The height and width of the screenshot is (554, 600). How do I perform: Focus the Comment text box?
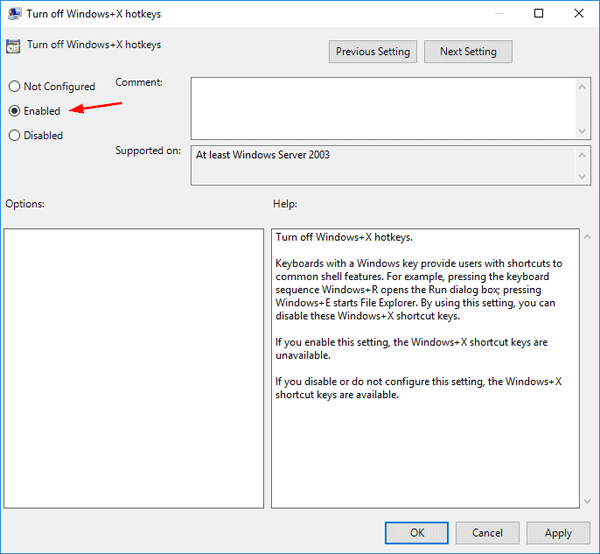pos(382,107)
